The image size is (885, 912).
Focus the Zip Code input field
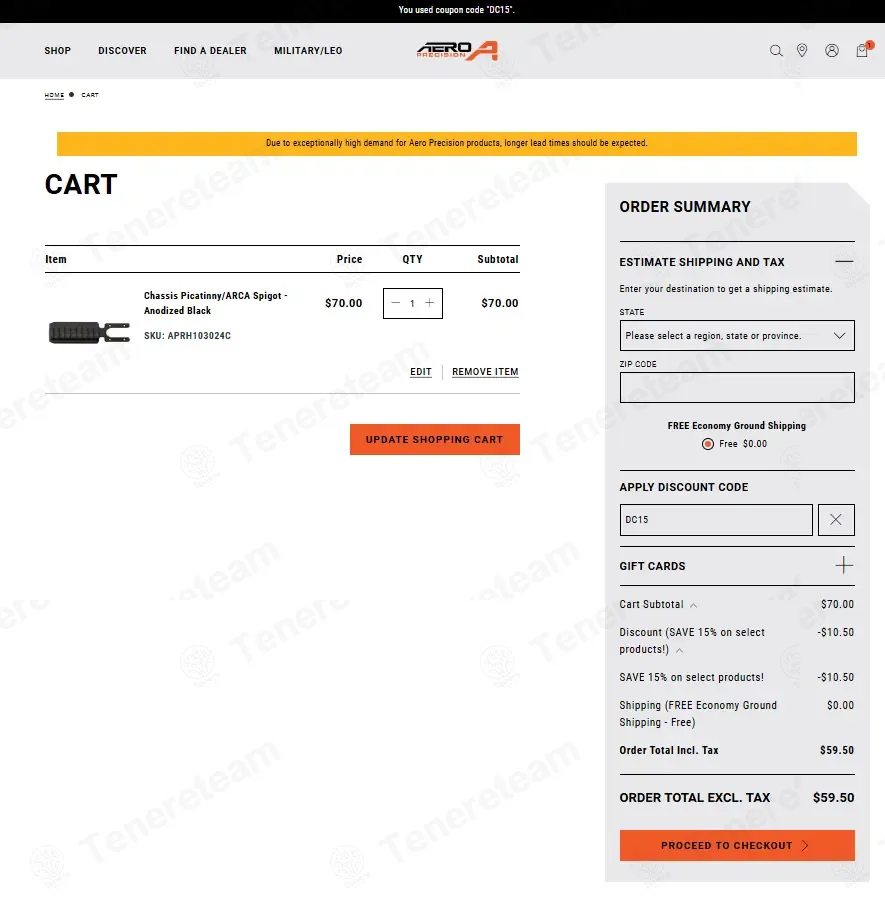pos(737,387)
